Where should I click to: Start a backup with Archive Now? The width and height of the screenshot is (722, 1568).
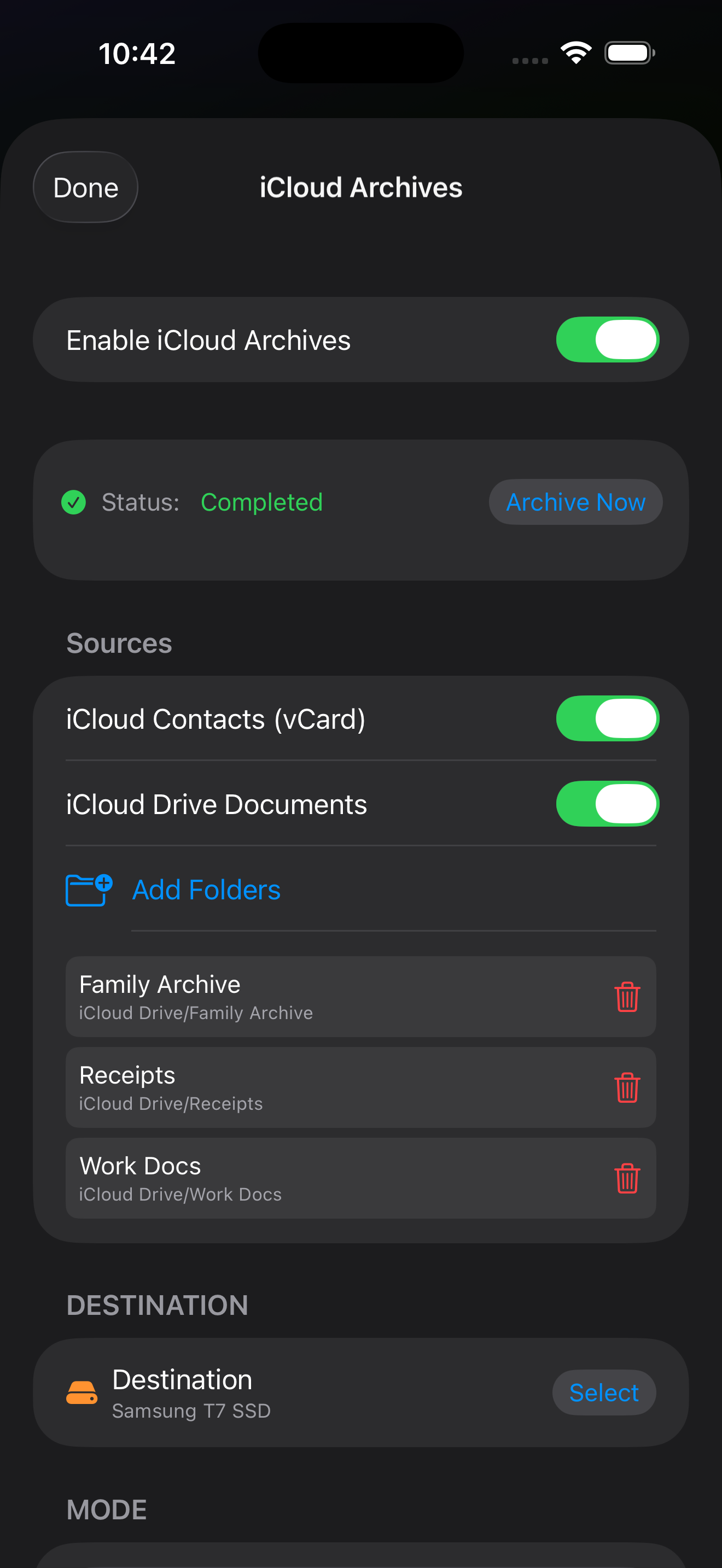click(x=575, y=502)
